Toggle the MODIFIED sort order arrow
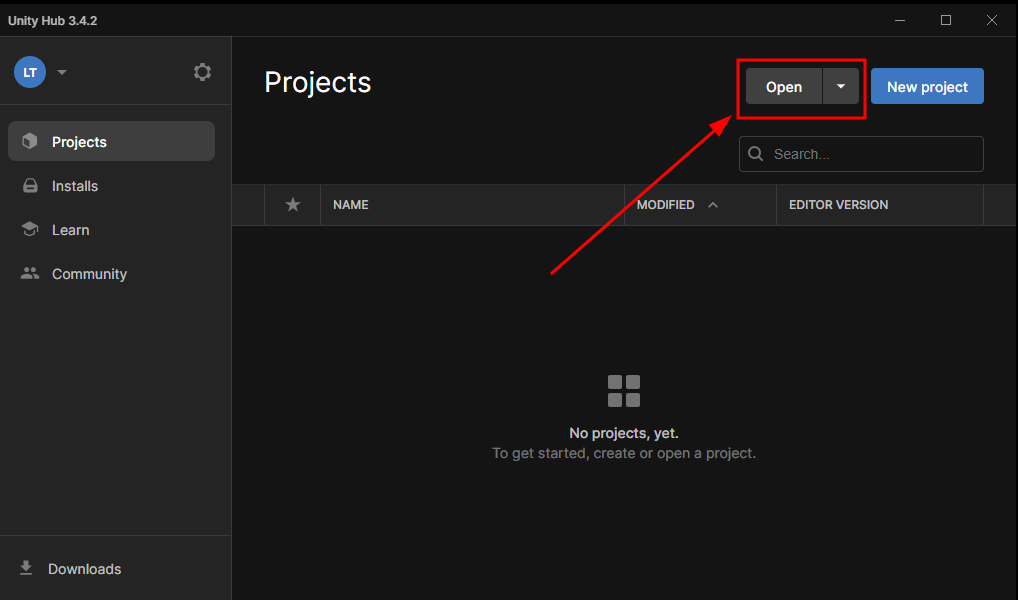The image size is (1018, 600). click(x=713, y=205)
